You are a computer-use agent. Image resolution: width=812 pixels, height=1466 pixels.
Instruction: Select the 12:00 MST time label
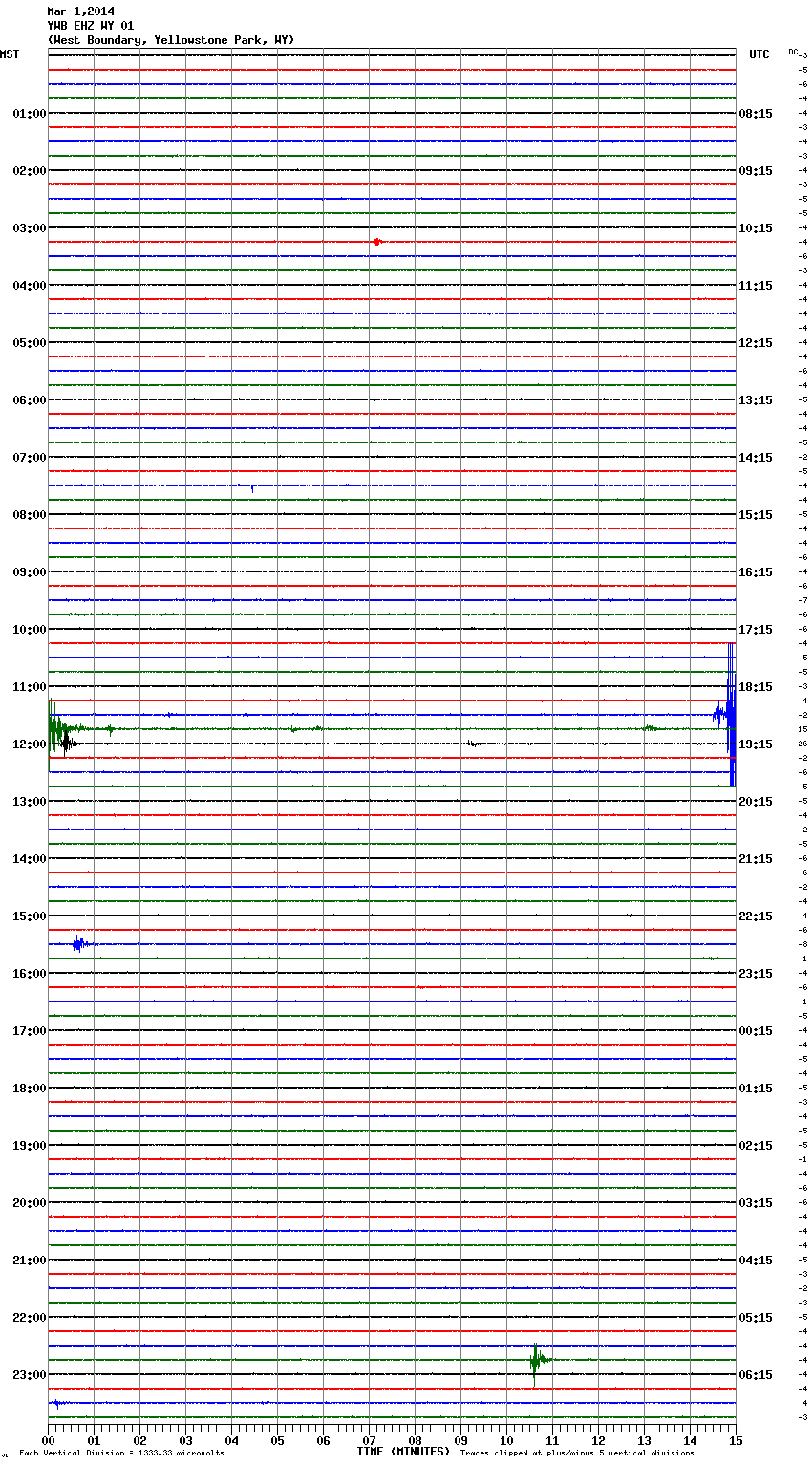(30, 744)
